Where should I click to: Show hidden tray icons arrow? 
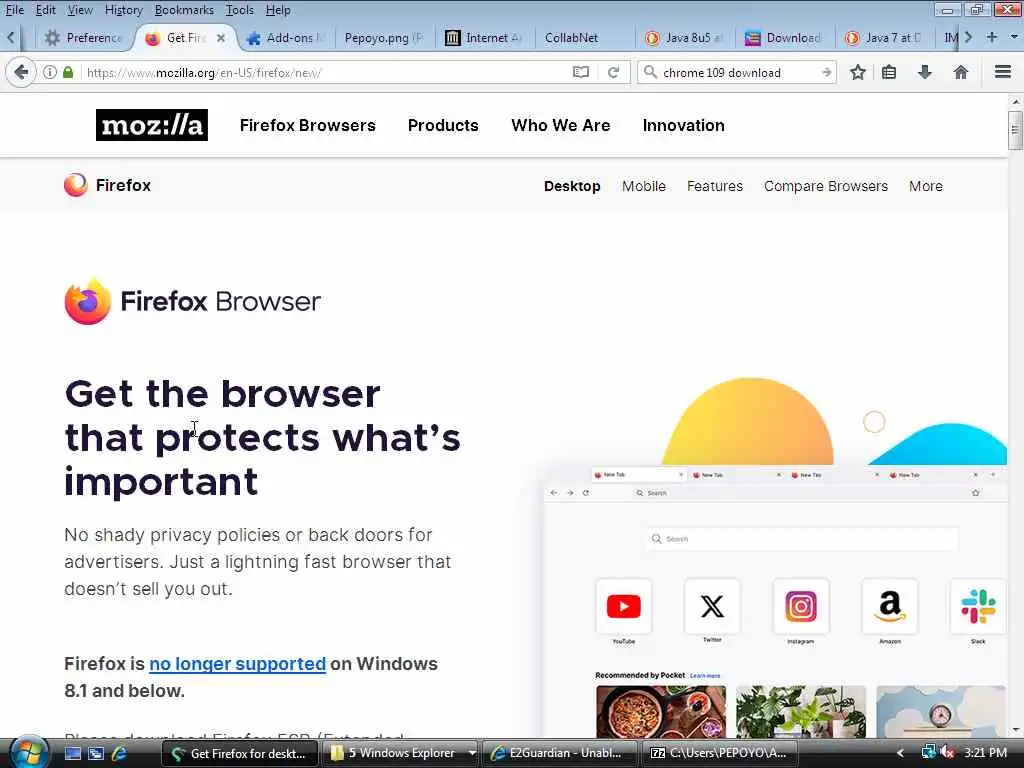pyautogui.click(x=901, y=753)
